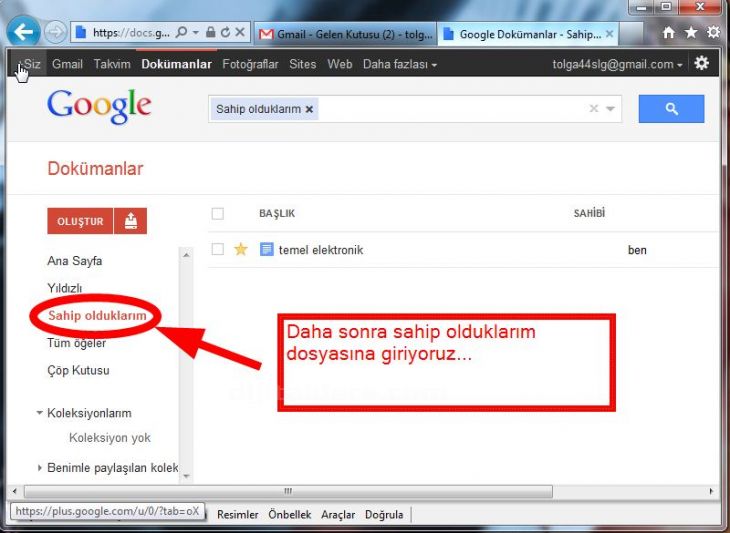The image size is (730, 533).
Task: Click +Siz in the Google bar
Action: coord(30,64)
